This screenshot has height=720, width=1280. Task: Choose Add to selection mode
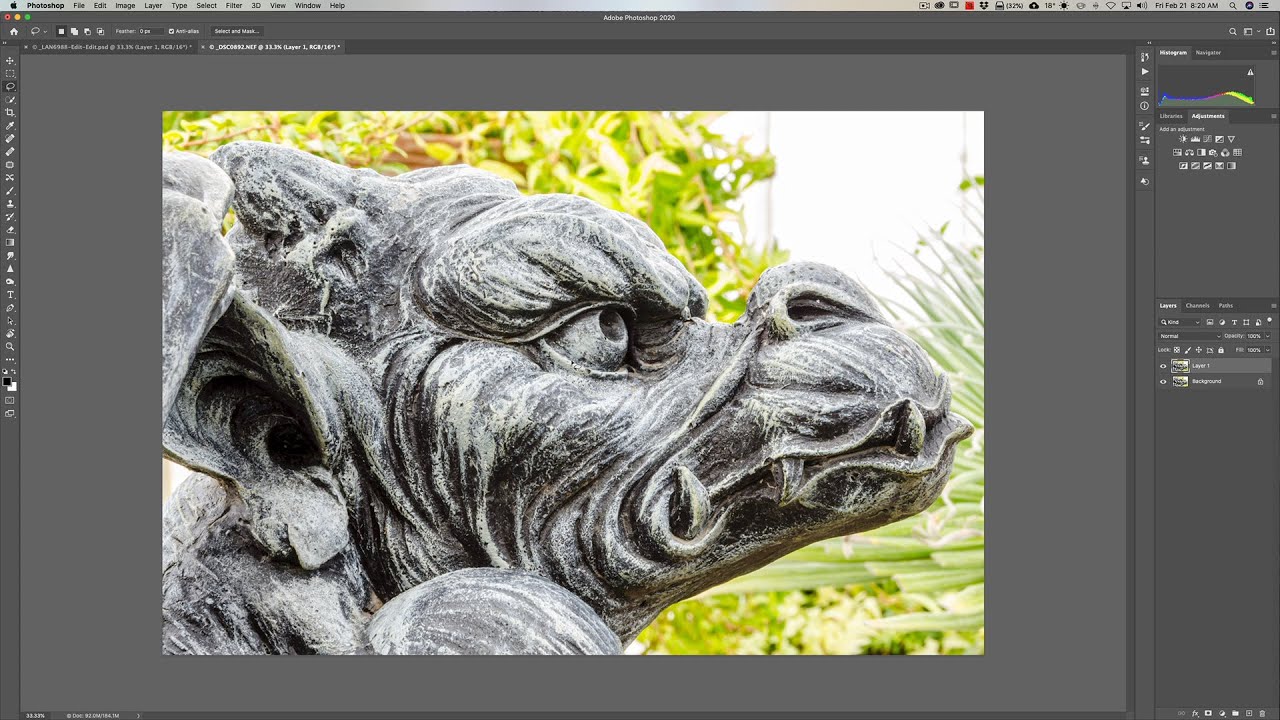click(74, 31)
